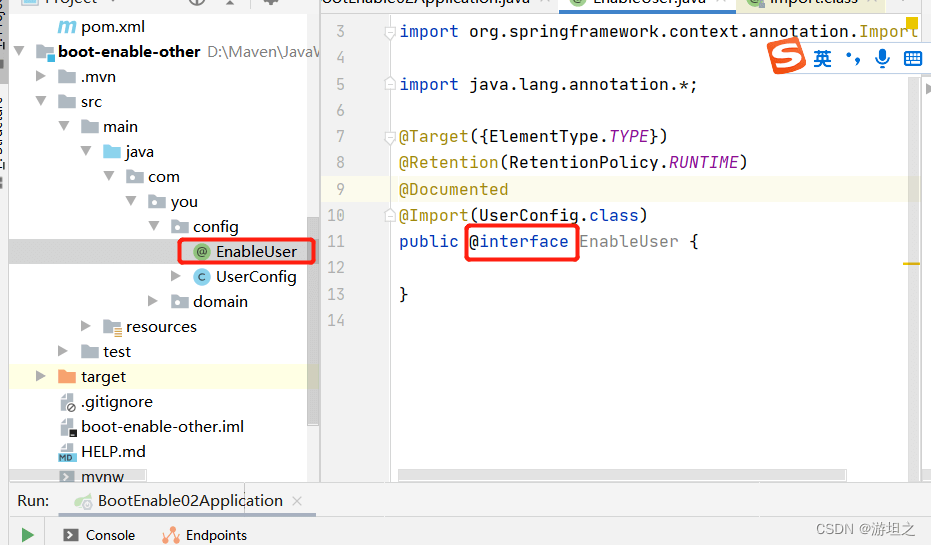Switch to the Endpoints tab
The width and height of the screenshot is (931, 545).
click(x=216, y=535)
